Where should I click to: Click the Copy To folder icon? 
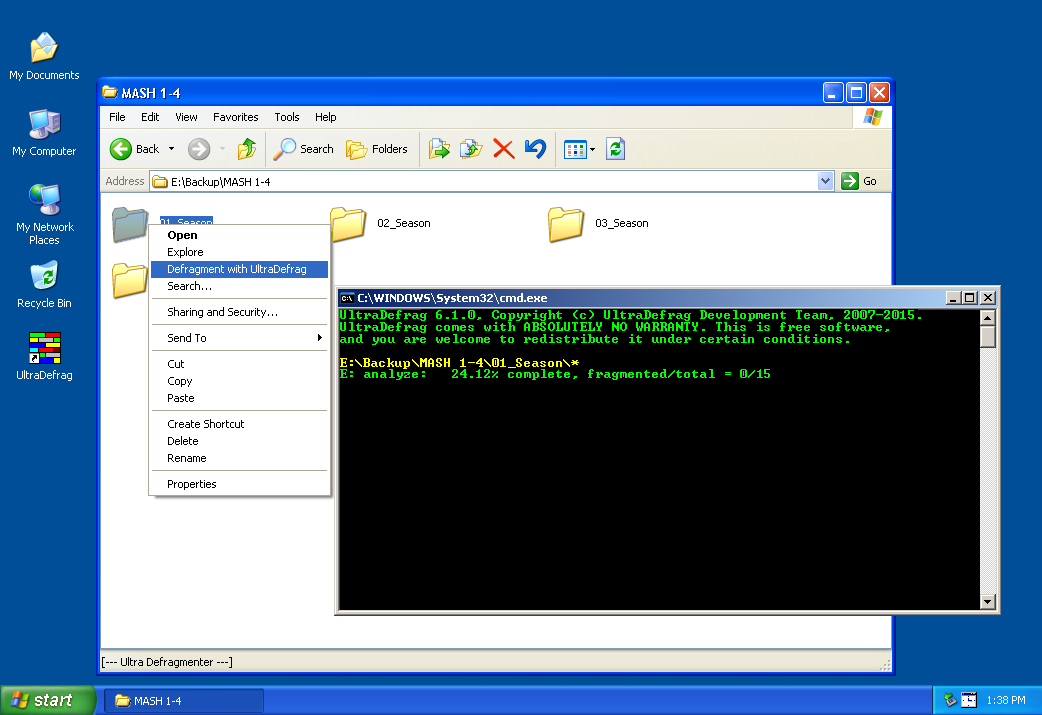pyautogui.click(x=470, y=149)
